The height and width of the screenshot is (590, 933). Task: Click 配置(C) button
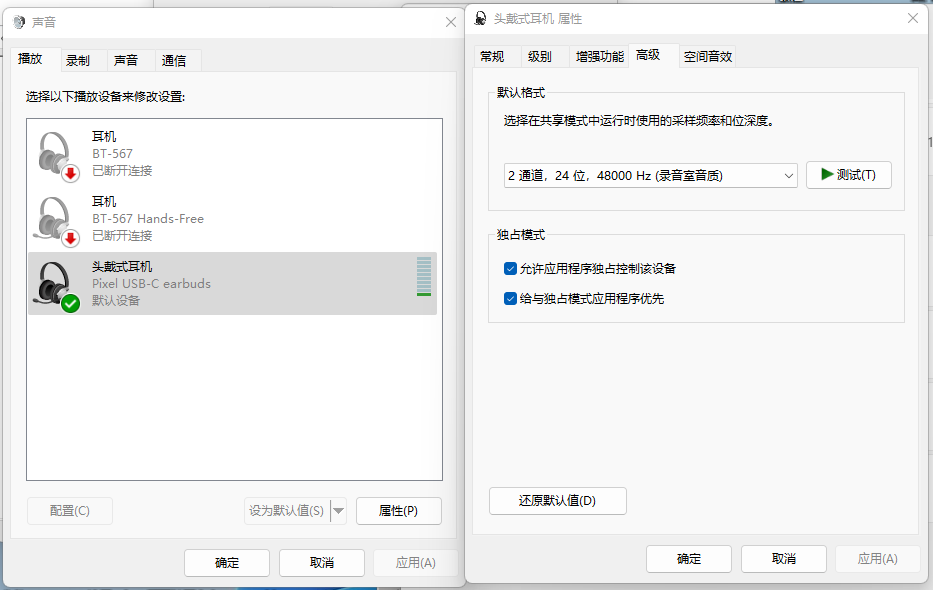coord(70,511)
